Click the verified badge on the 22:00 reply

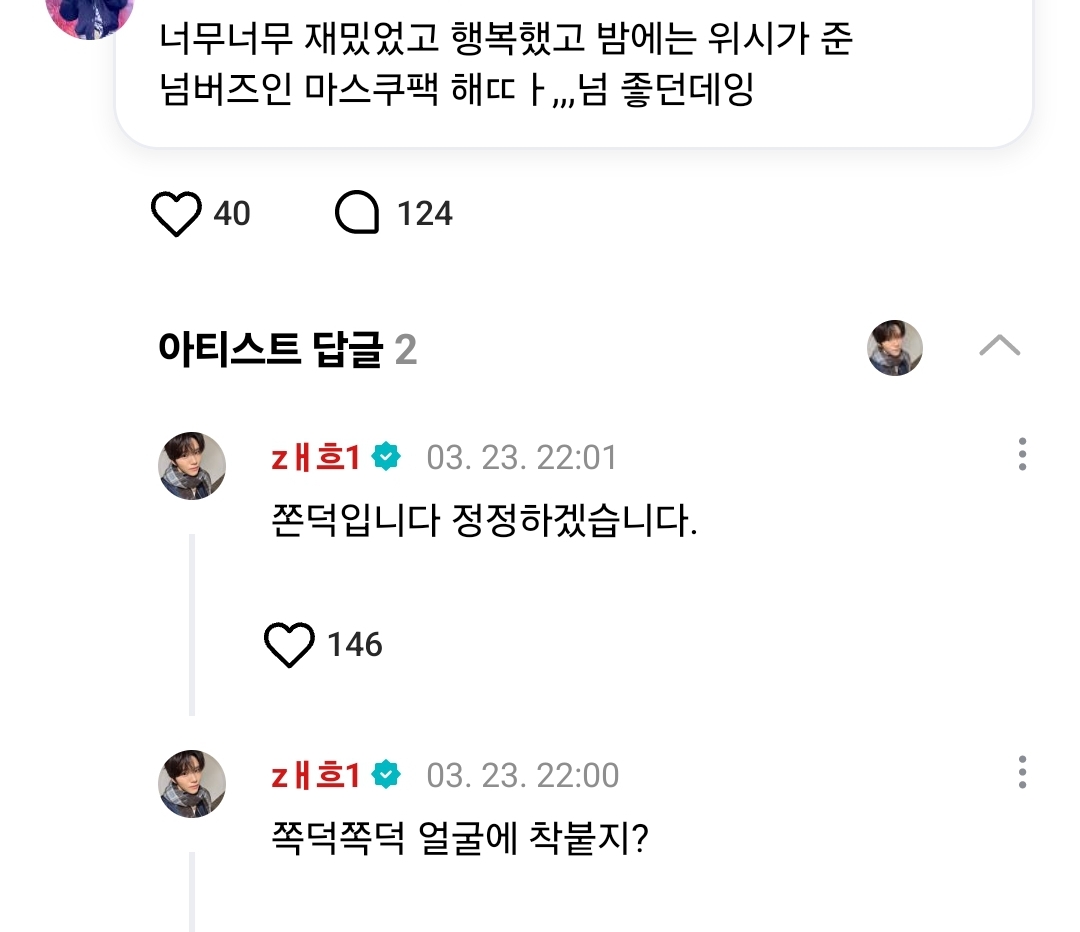coord(386,775)
